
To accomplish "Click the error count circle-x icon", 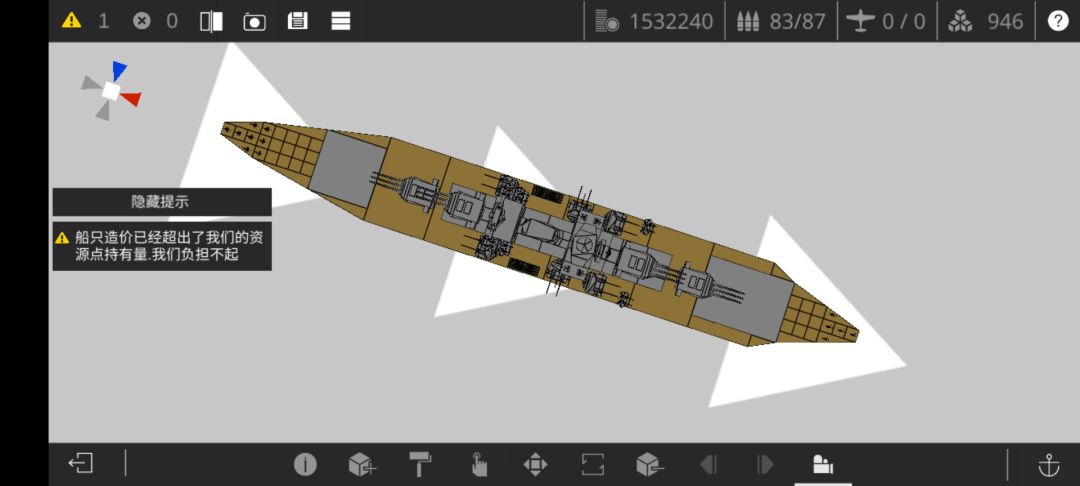I will [141, 21].
